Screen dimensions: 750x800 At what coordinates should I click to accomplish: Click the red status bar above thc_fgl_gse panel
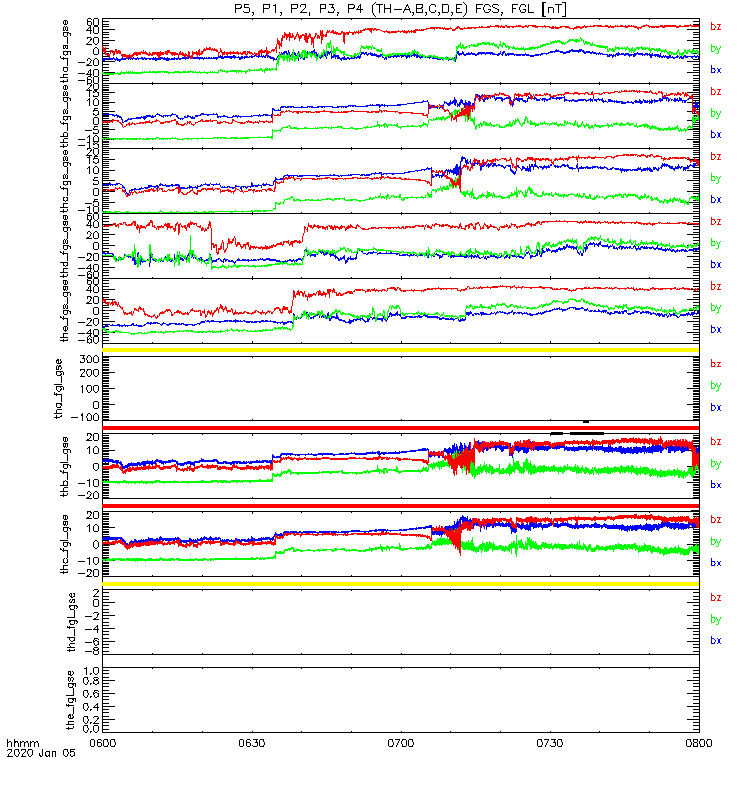tap(401, 506)
